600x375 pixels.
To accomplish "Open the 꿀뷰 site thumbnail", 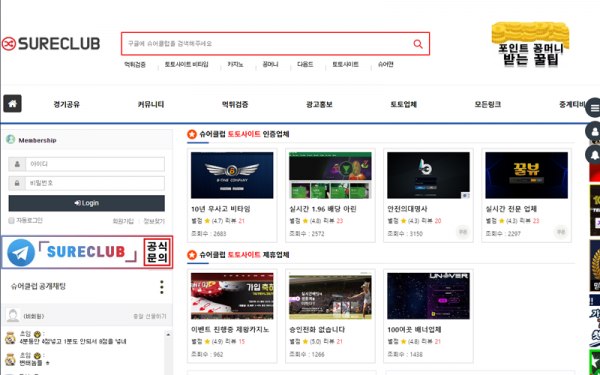I will [x=527, y=175].
